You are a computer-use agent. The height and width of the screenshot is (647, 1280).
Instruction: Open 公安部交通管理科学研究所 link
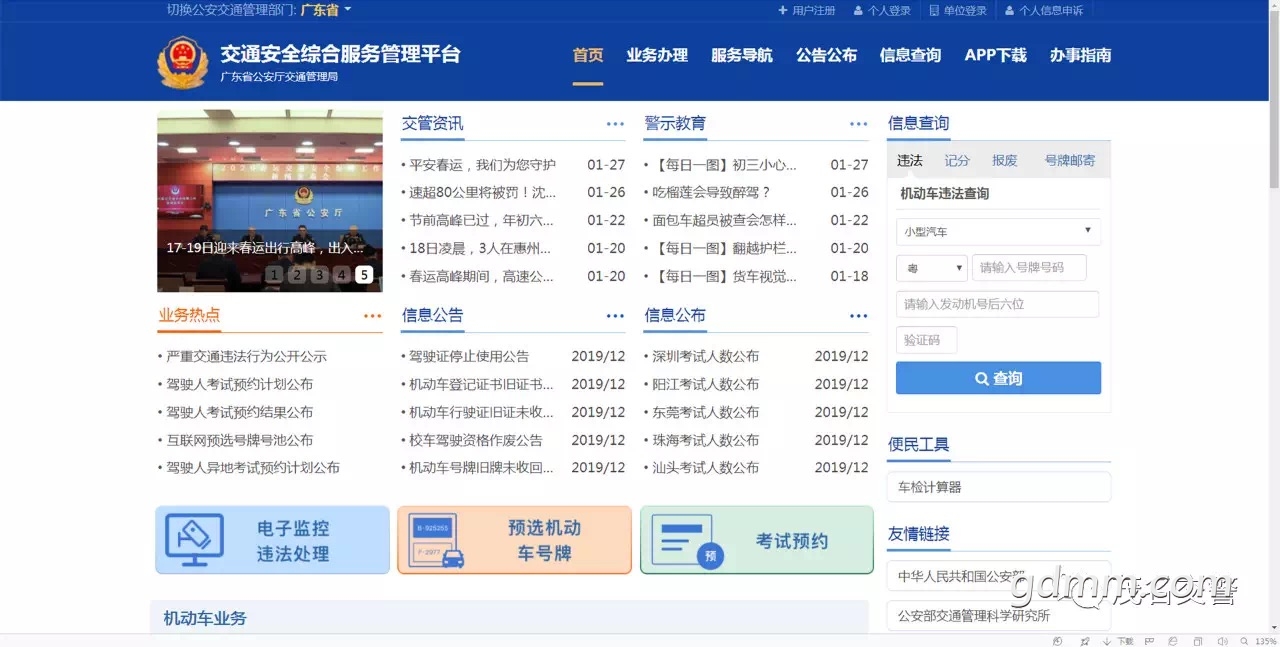point(998,616)
